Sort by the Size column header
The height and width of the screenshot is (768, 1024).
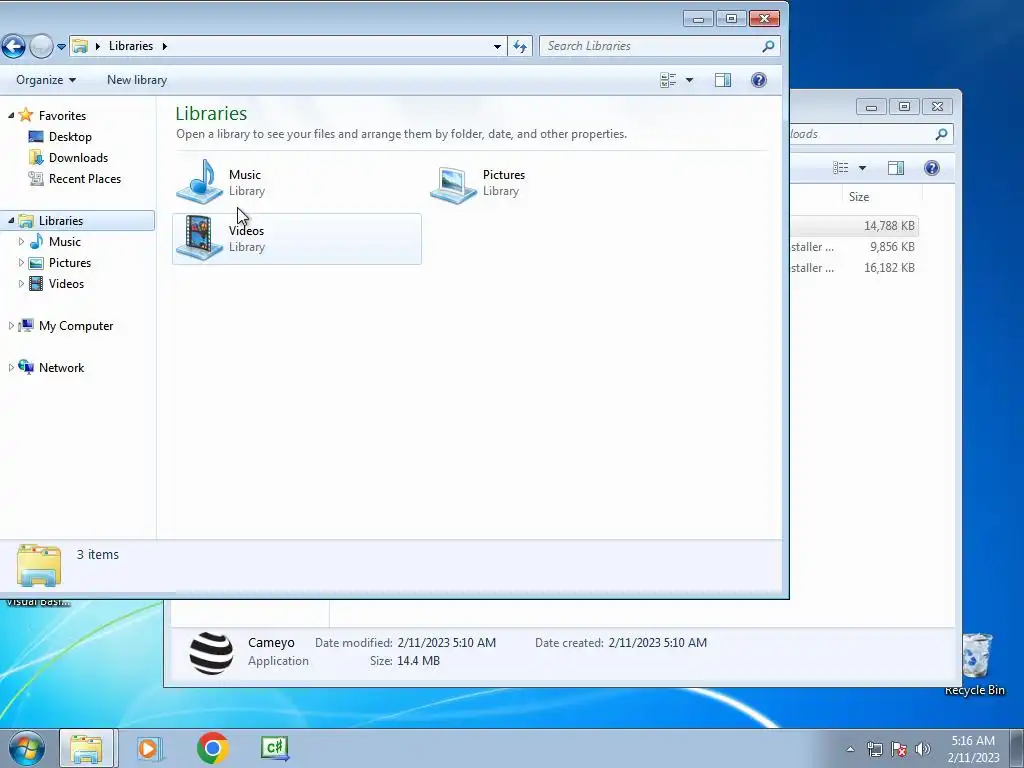tap(858, 197)
